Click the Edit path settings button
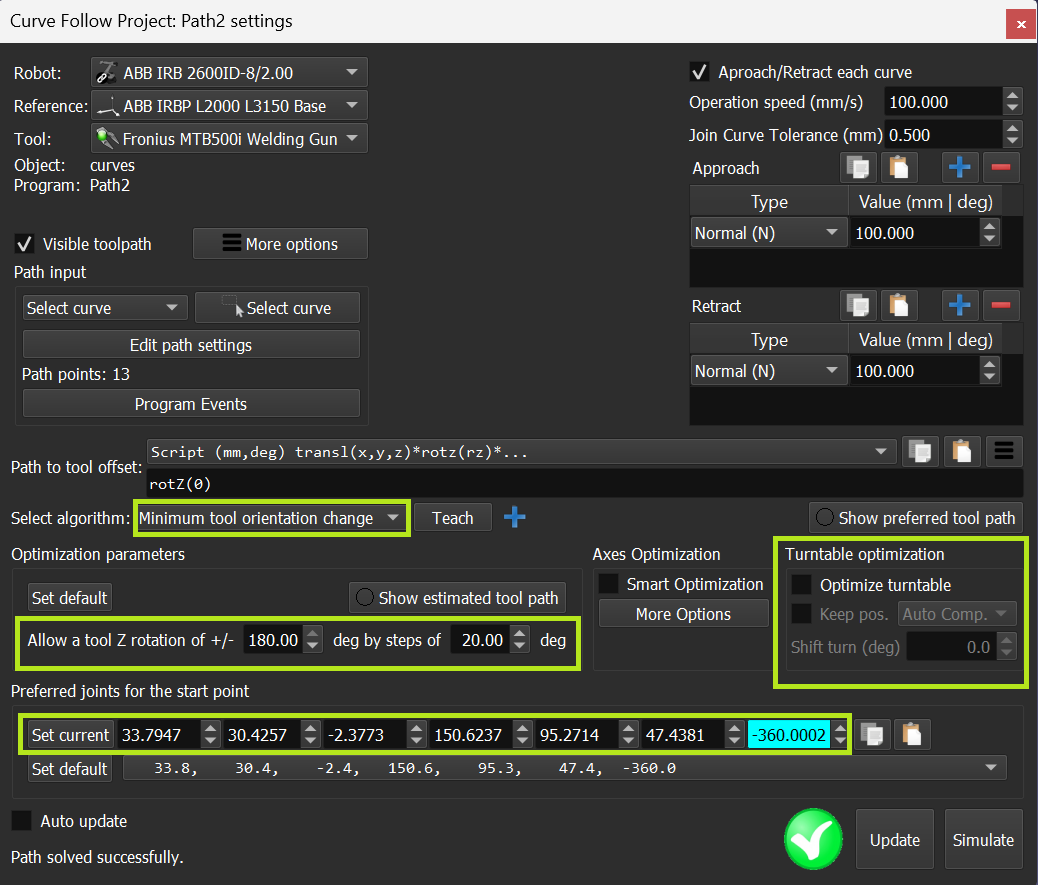 coord(191,345)
